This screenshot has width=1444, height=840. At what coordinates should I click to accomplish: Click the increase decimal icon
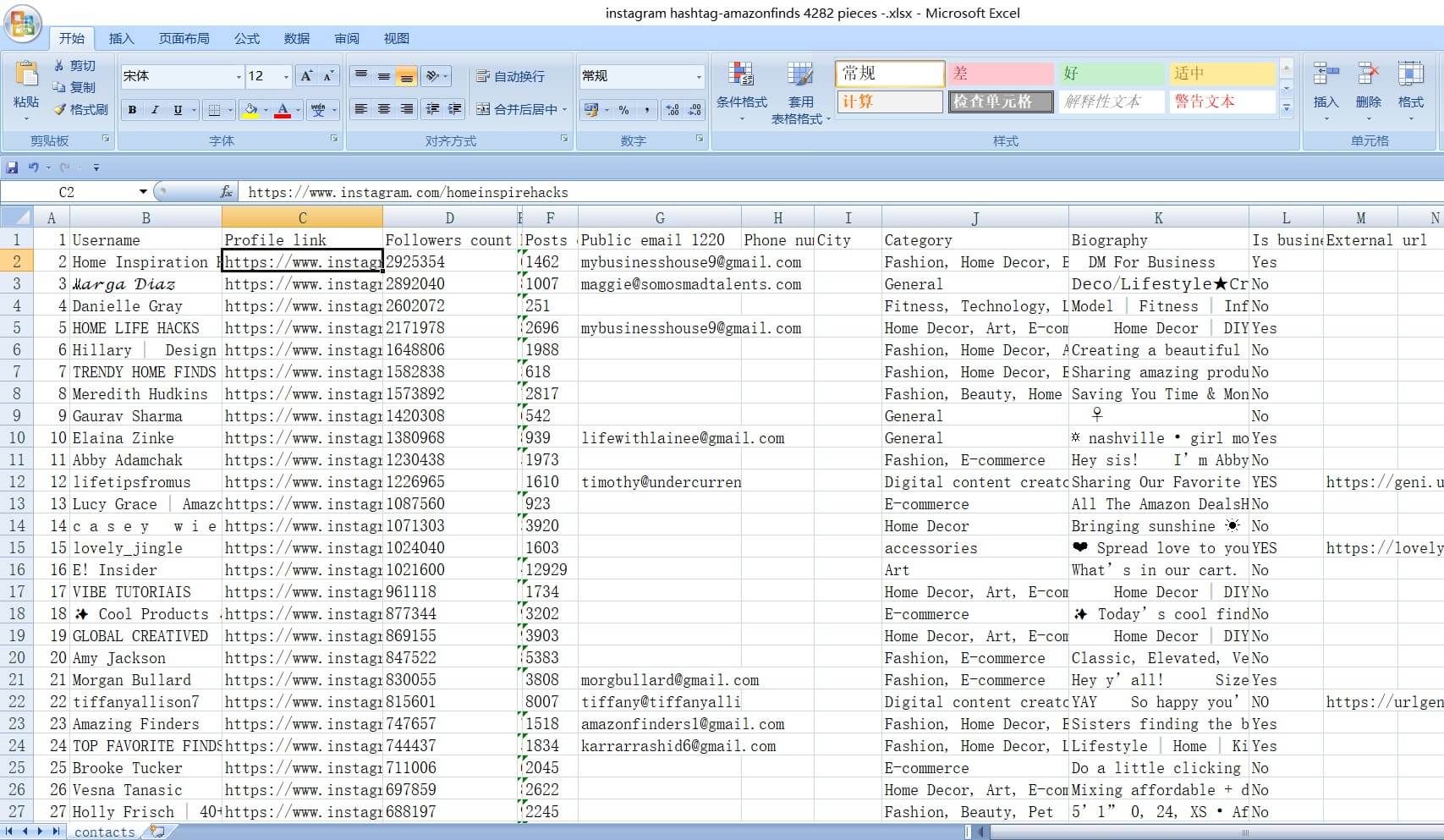673,110
